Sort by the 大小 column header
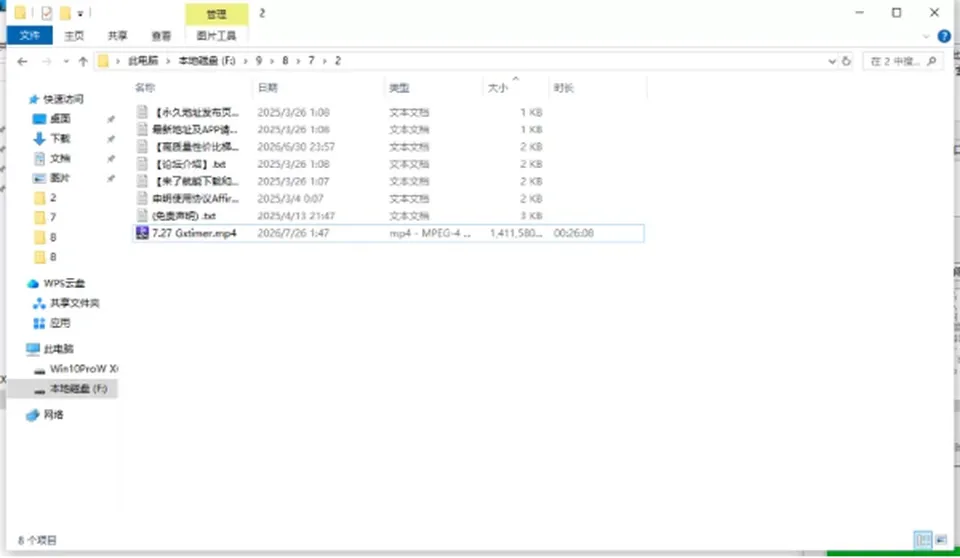Viewport: 960px width, 558px height. (x=497, y=88)
